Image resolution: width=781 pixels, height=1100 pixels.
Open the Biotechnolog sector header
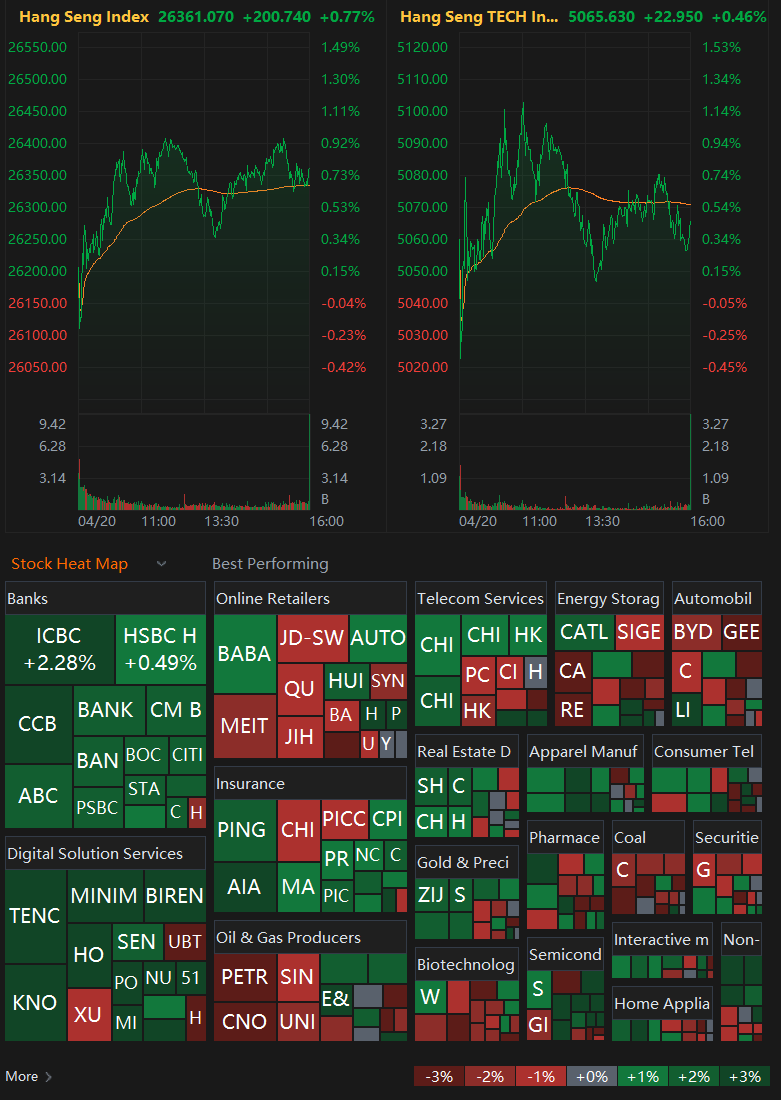(467, 965)
